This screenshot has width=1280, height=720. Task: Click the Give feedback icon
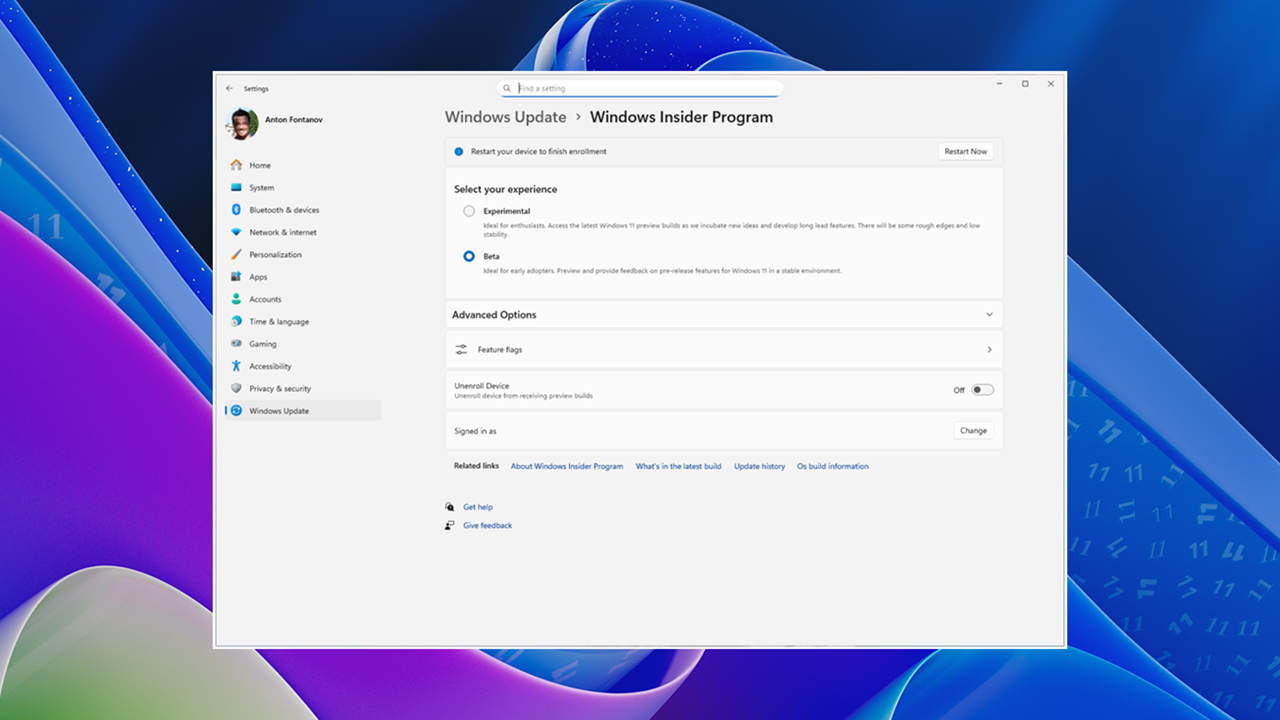pos(450,525)
